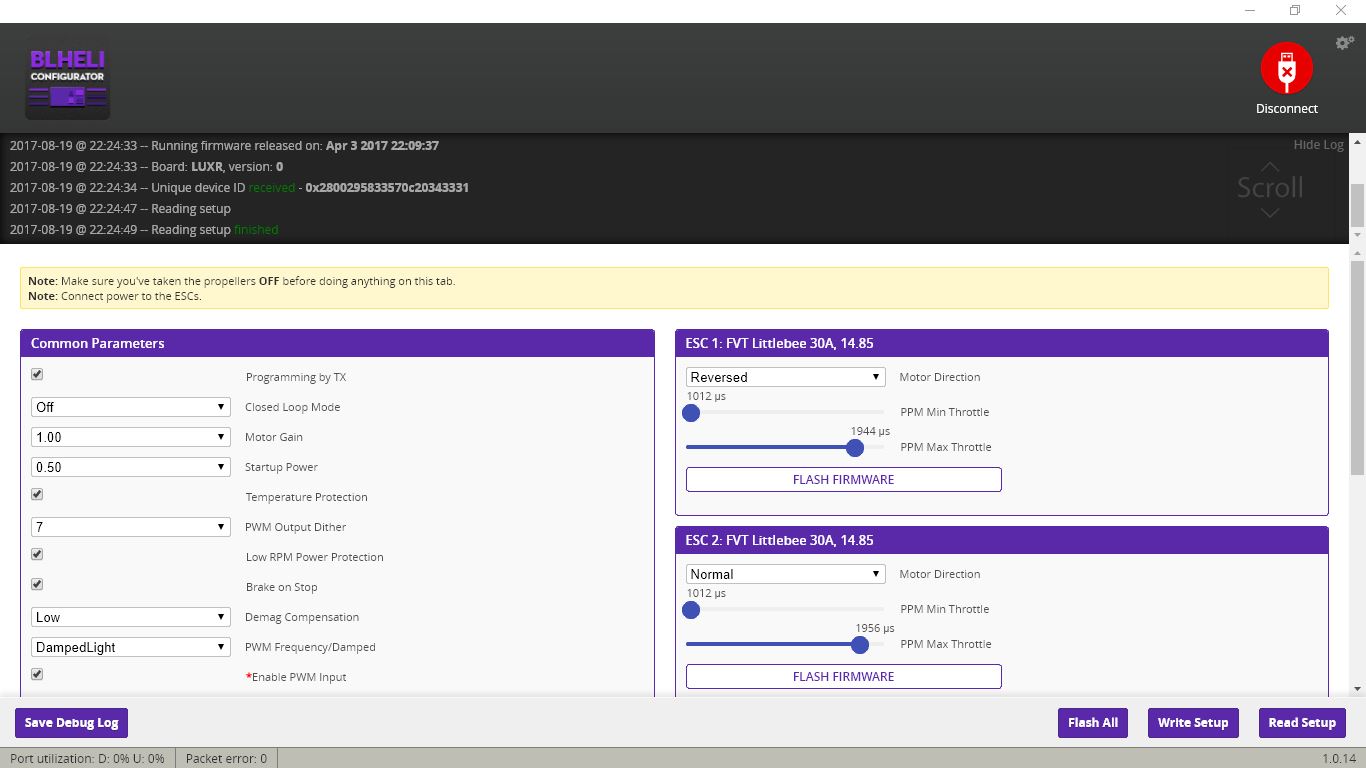
Task: Click ESC 2 PPM Max Throttle slider handle
Action: (860, 644)
